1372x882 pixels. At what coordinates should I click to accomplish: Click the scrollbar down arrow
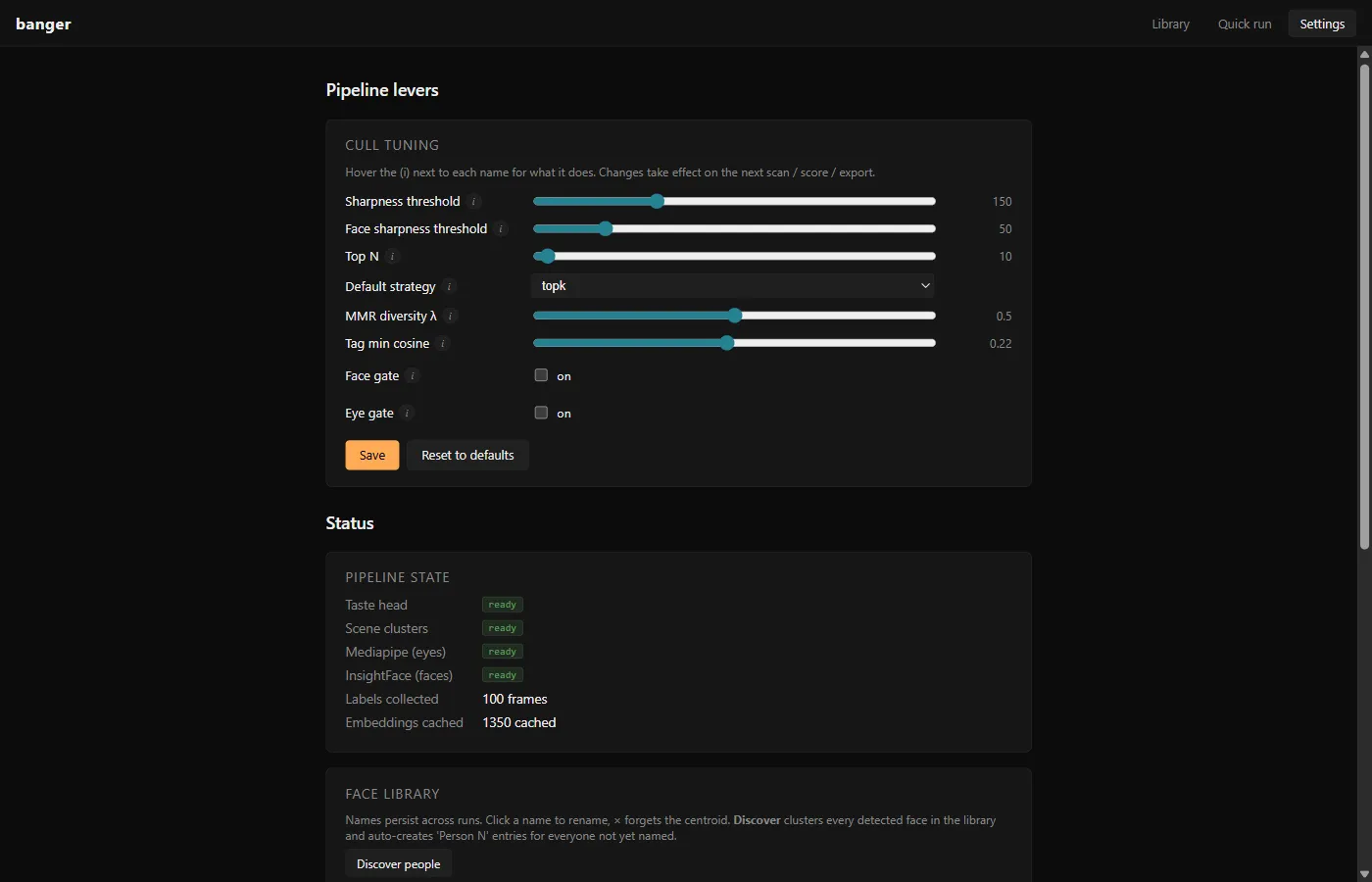(x=1364, y=874)
